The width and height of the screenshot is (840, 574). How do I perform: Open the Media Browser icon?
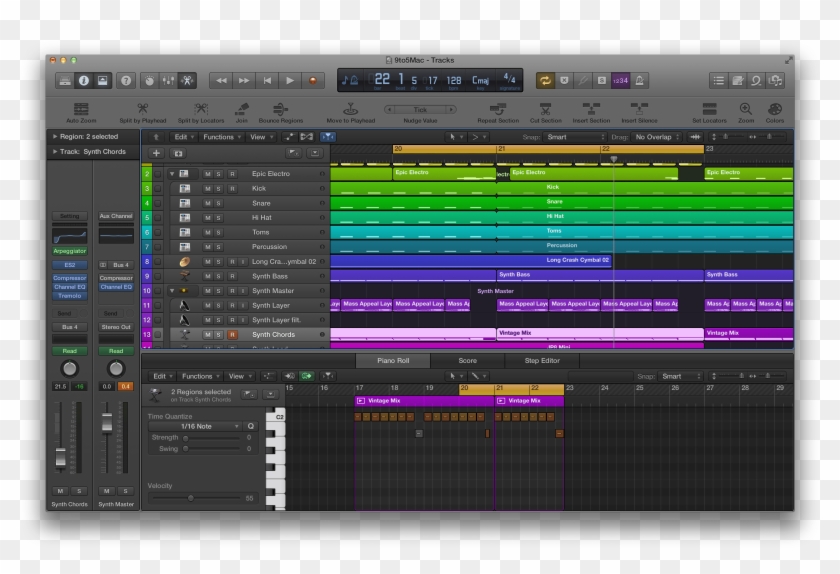[x=775, y=80]
